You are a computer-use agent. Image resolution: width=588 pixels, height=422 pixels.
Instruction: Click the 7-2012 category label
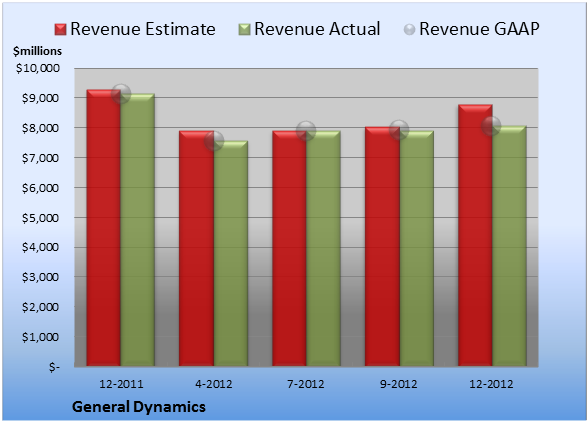306,384
